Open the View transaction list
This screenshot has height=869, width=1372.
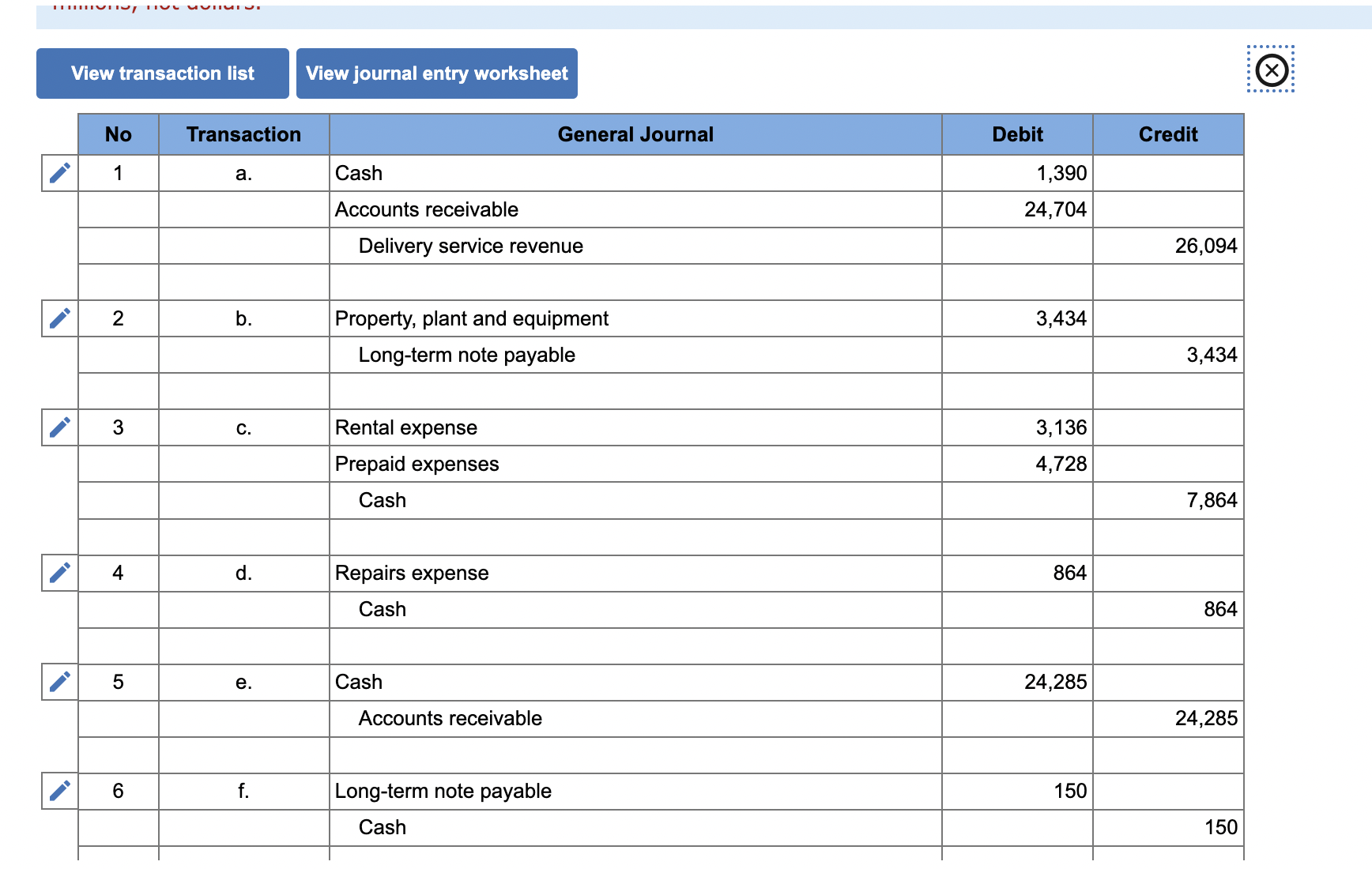(x=162, y=73)
